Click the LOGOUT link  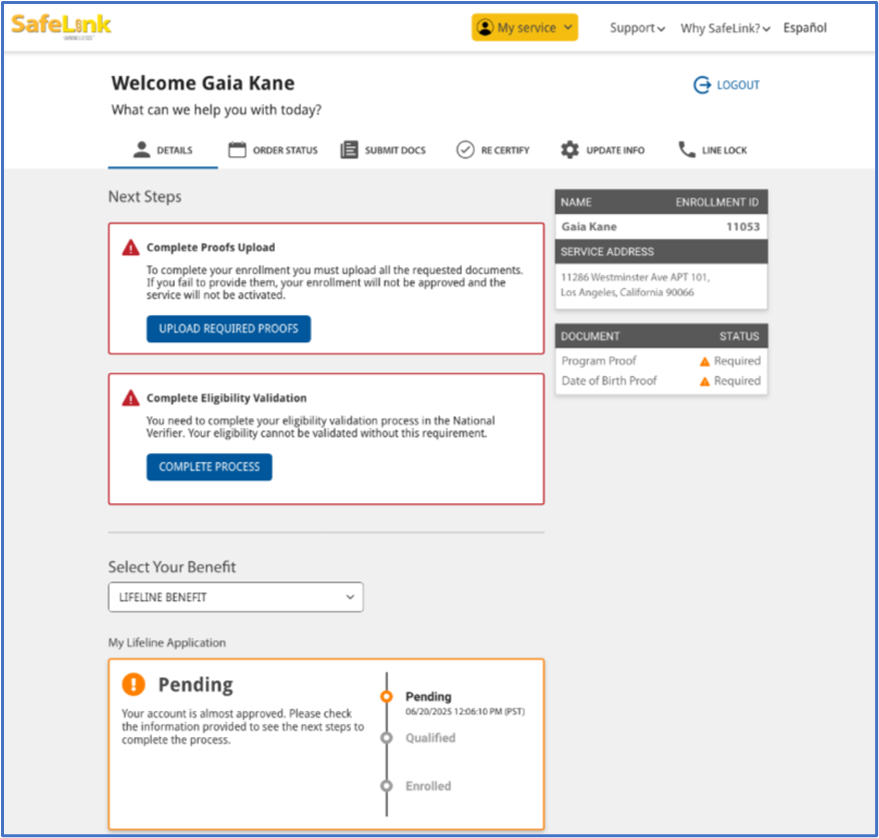click(x=727, y=85)
